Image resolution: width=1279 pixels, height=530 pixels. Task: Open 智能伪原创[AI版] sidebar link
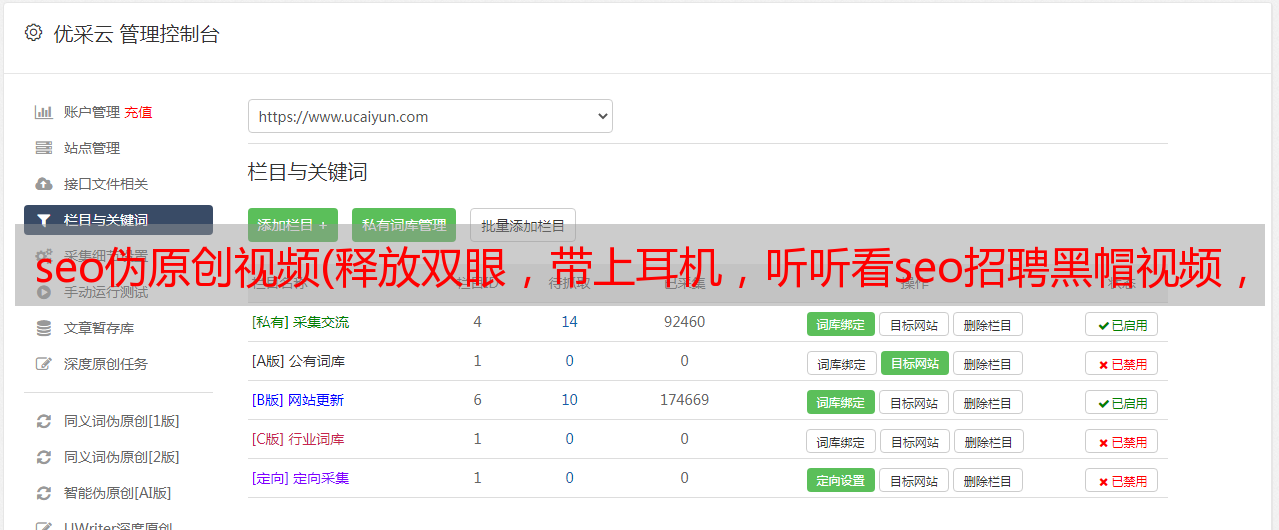pyautogui.click(x=118, y=493)
